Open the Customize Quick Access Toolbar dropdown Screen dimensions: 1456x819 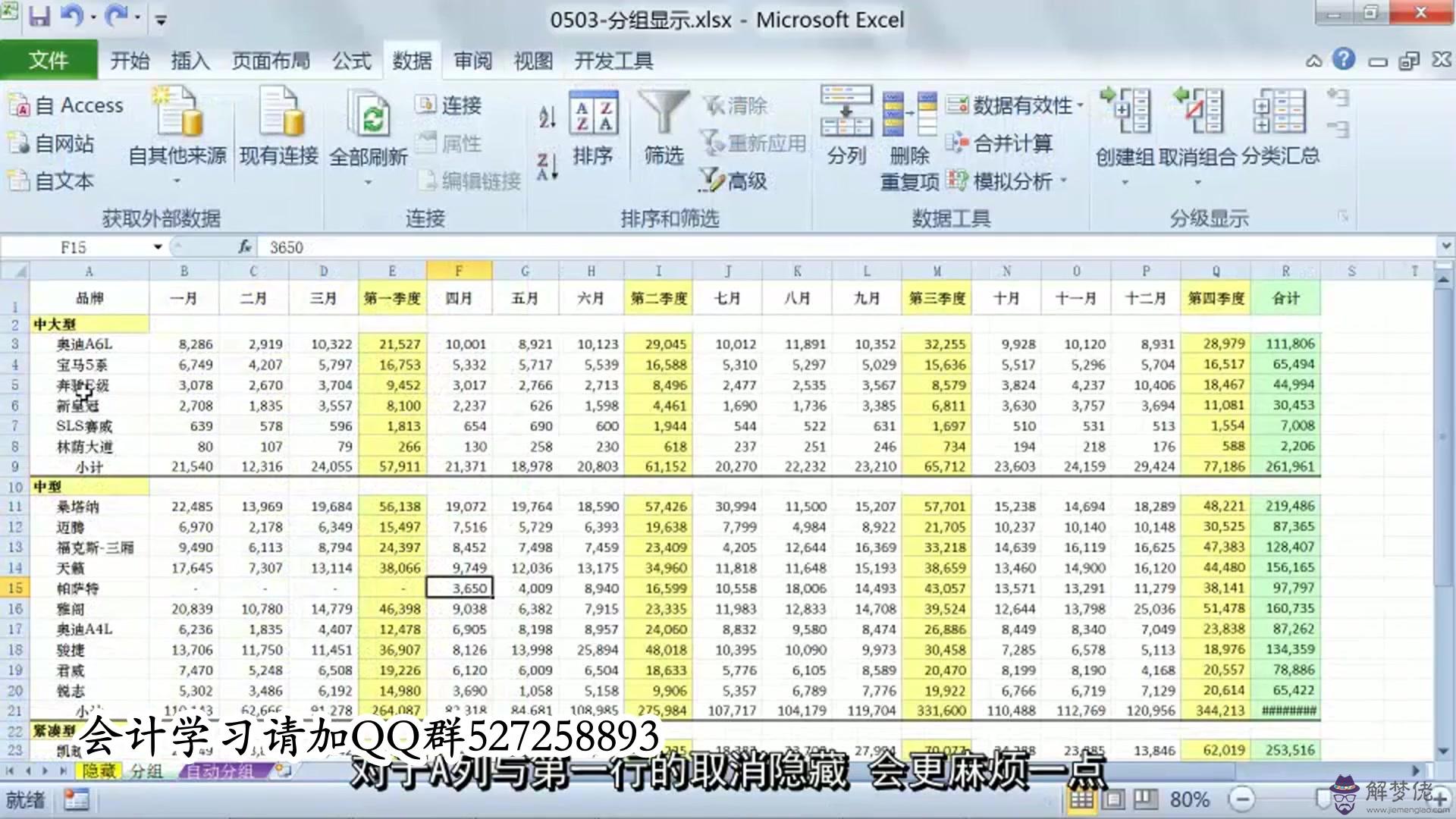coord(161,20)
